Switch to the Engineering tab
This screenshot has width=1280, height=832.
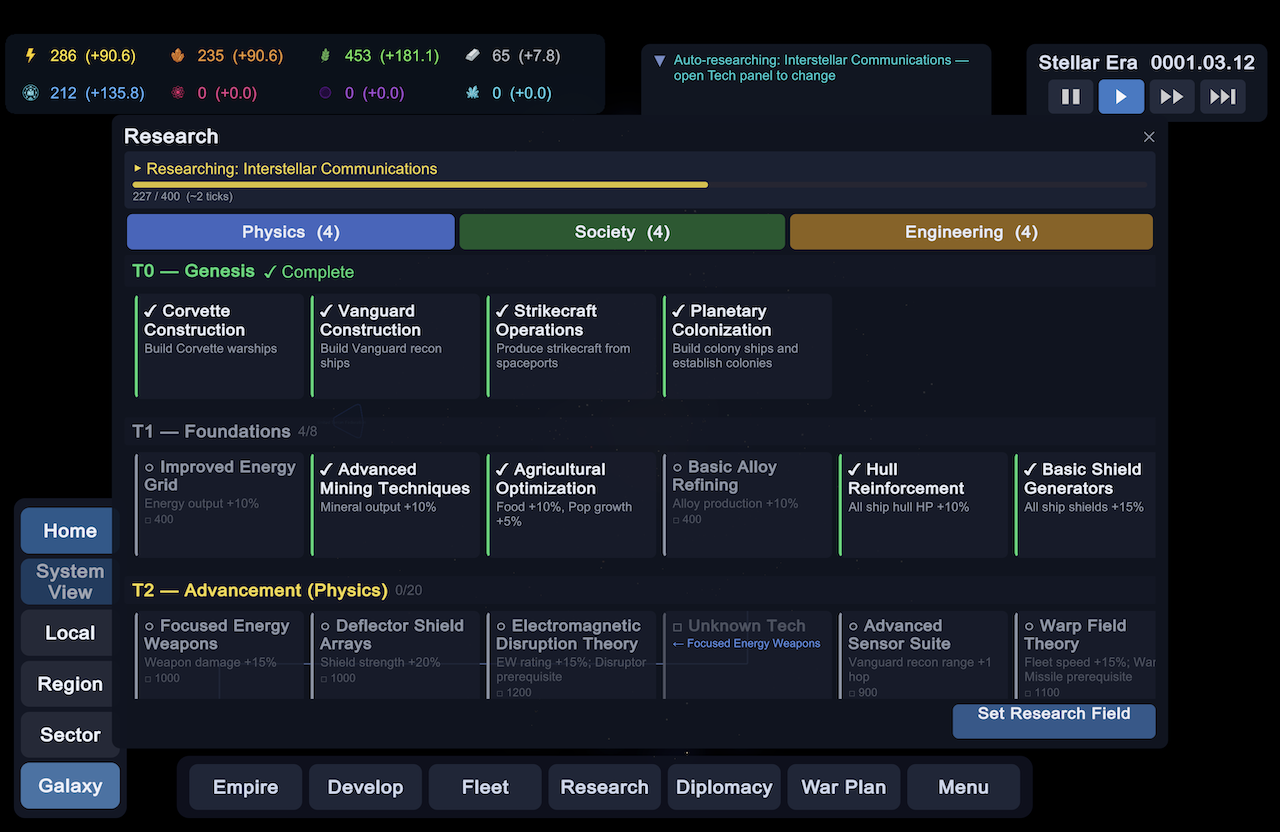pos(971,232)
